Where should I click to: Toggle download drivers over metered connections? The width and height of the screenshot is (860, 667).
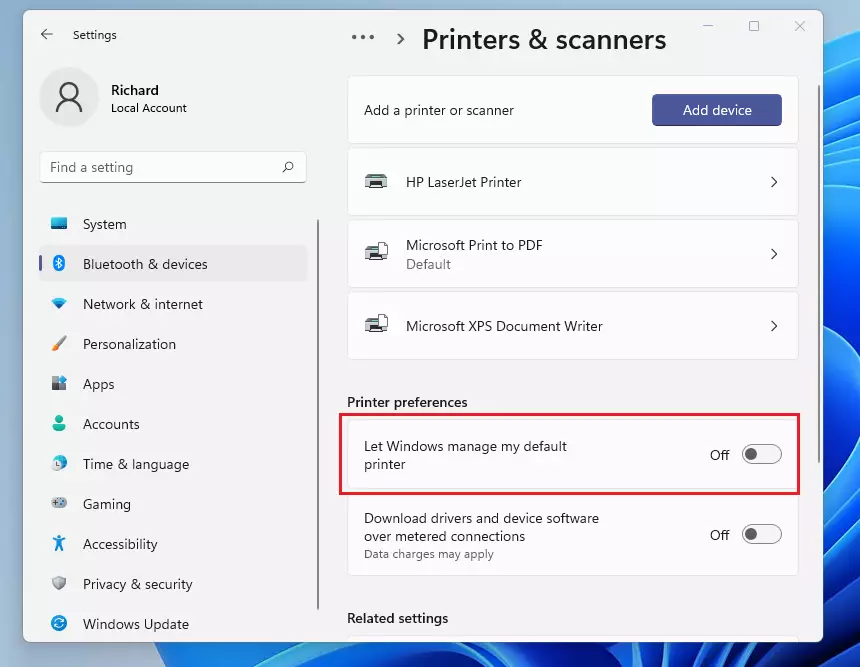click(x=761, y=534)
